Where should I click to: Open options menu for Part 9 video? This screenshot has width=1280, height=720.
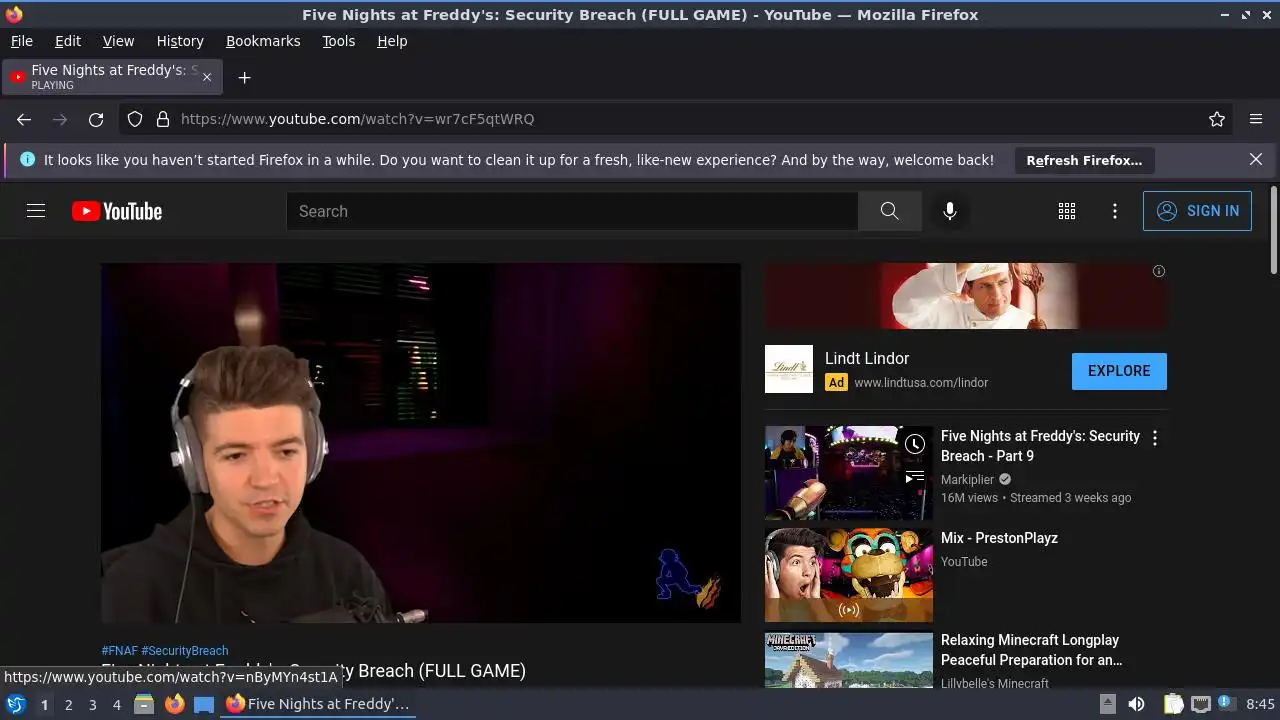click(x=1155, y=438)
